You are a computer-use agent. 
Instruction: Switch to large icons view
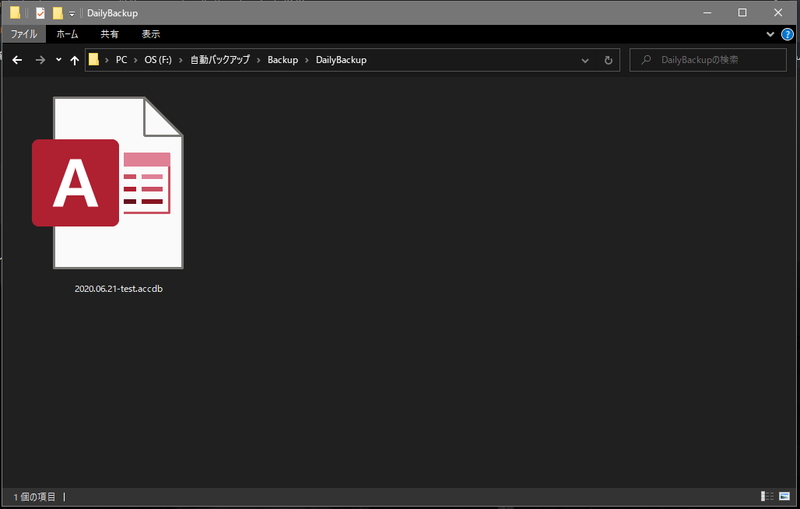click(785, 496)
